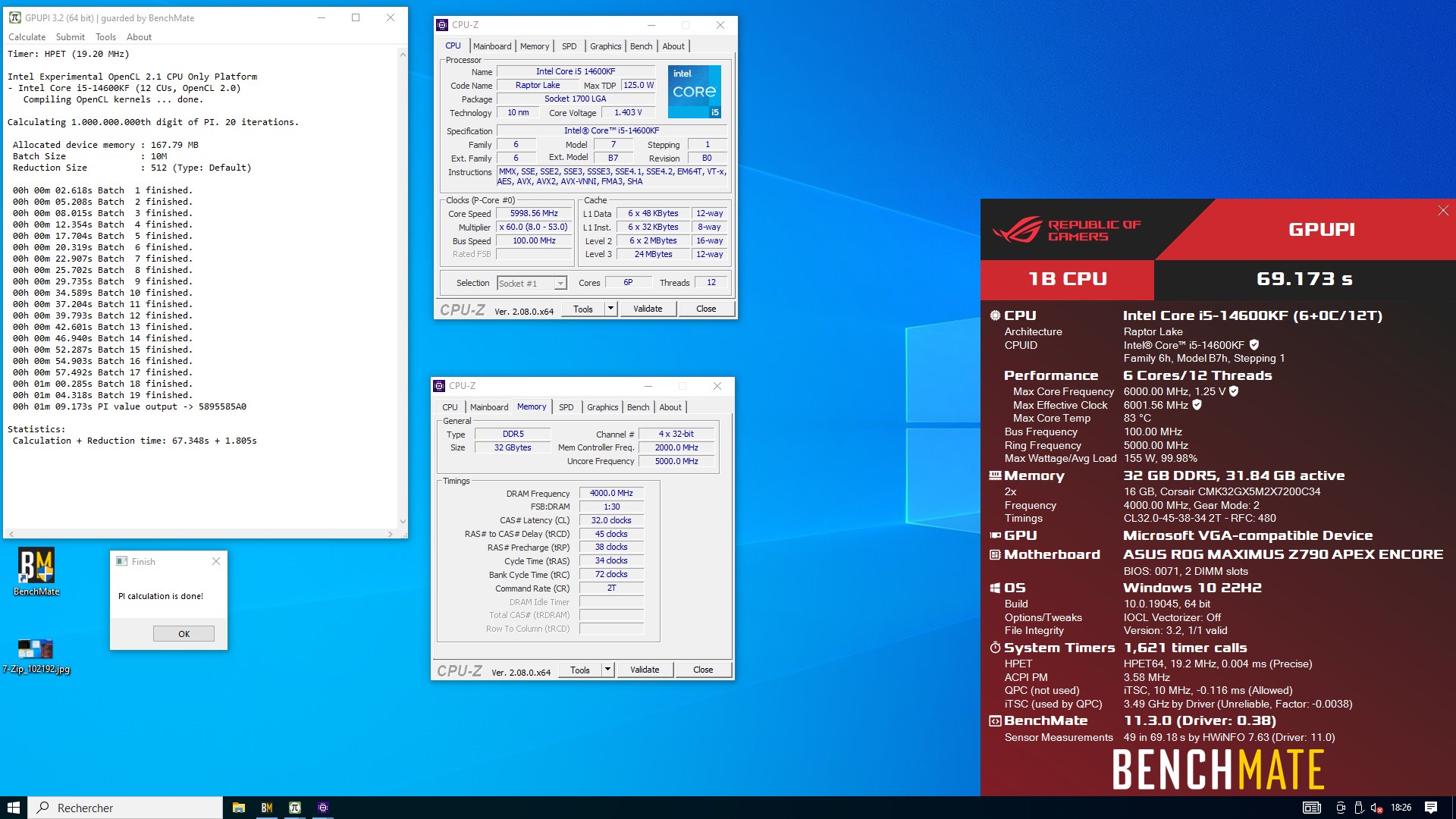Open Tools dropdown arrow in lower CPU-Z
The image size is (1456, 819).
pos(607,670)
